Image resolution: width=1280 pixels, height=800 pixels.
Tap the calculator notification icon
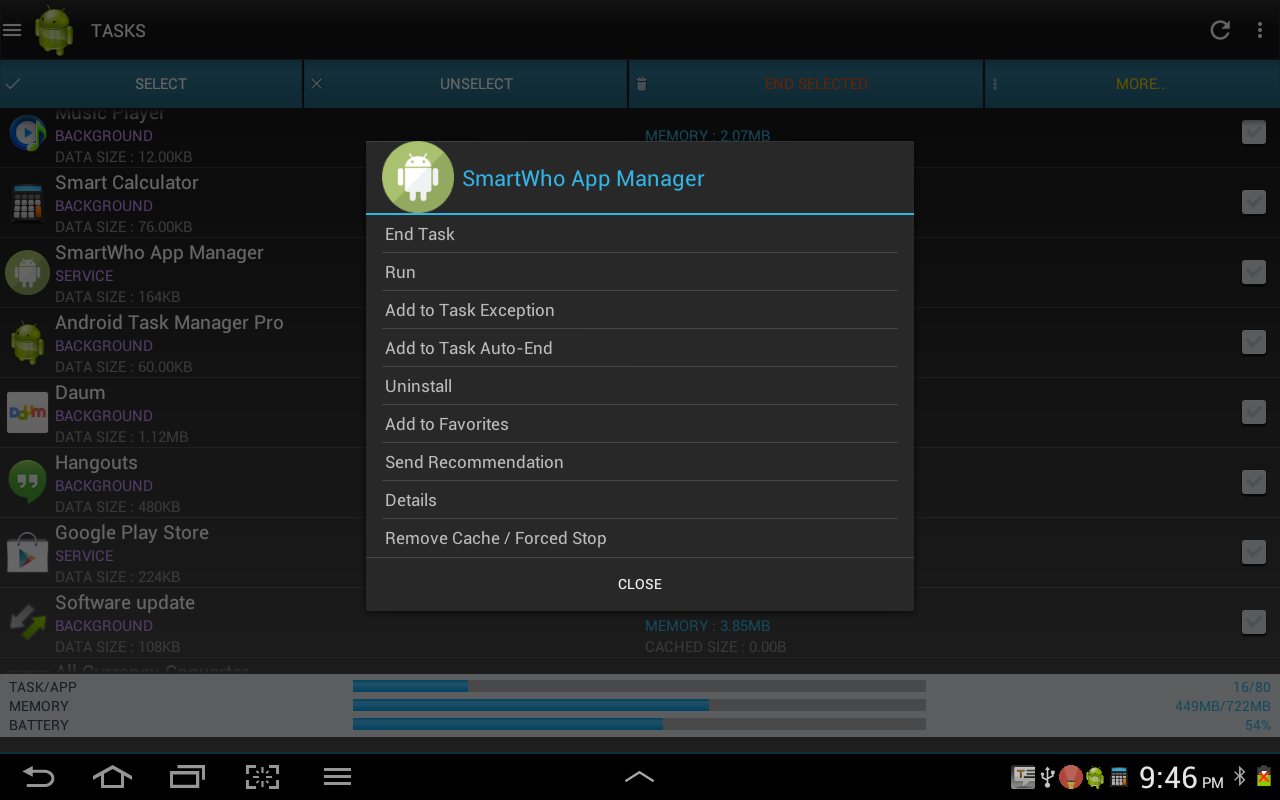click(x=1119, y=777)
